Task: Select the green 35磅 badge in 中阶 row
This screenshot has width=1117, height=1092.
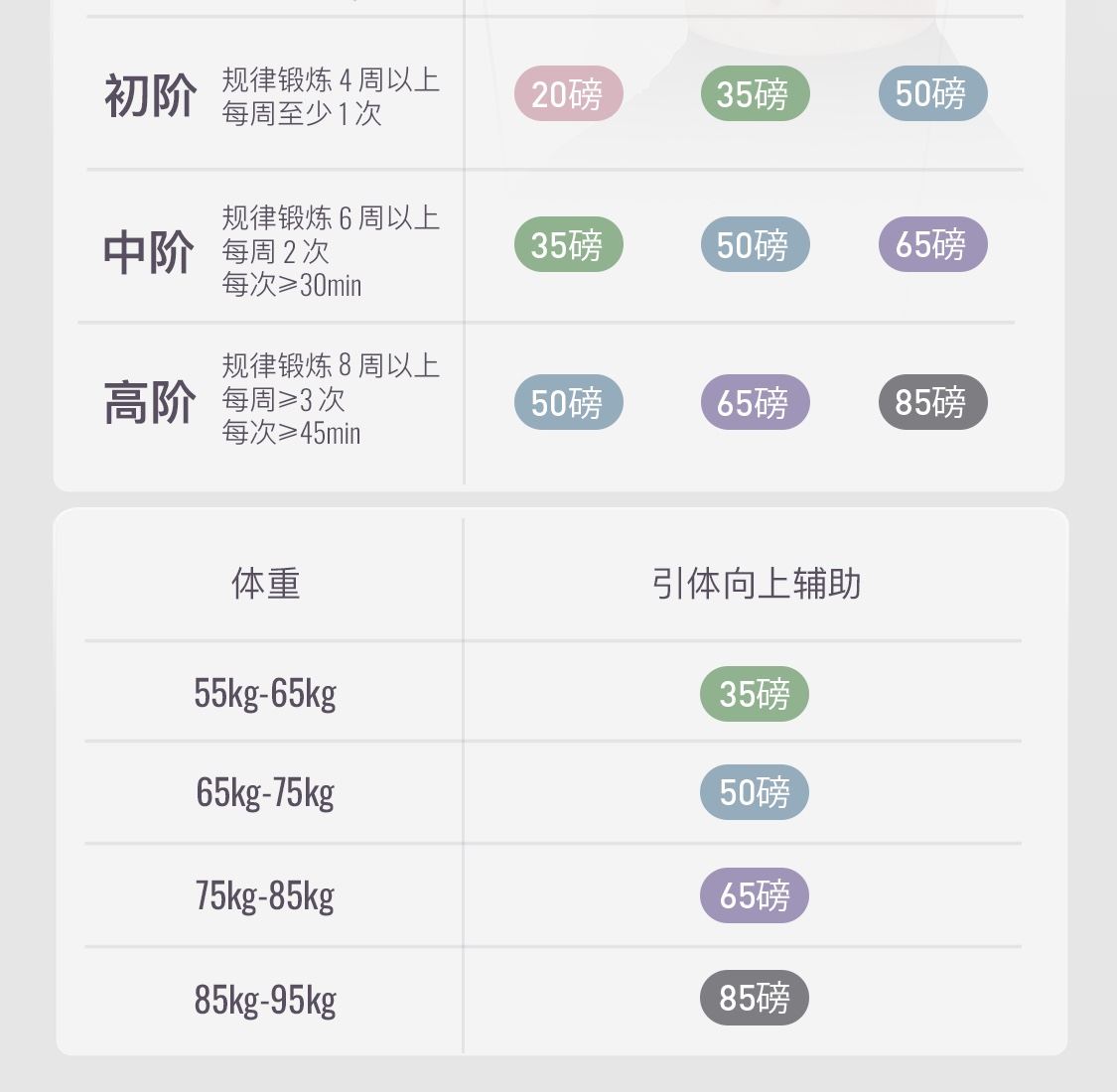Action: pos(568,244)
